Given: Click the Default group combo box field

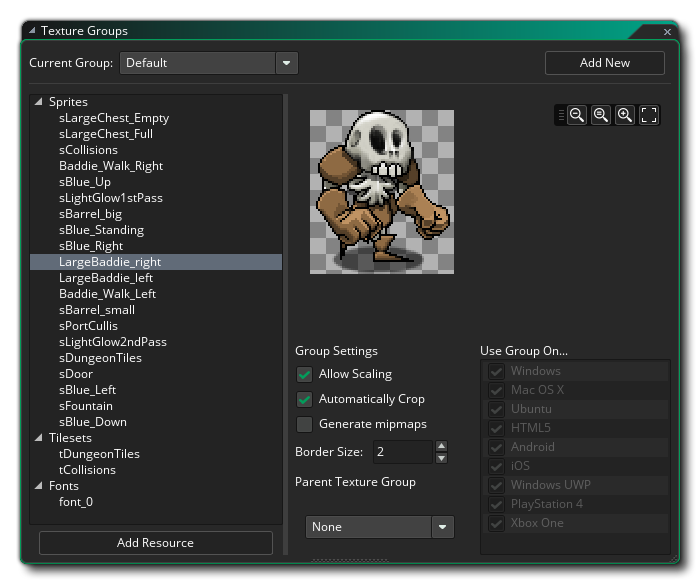Looking at the screenshot, I should (198, 63).
